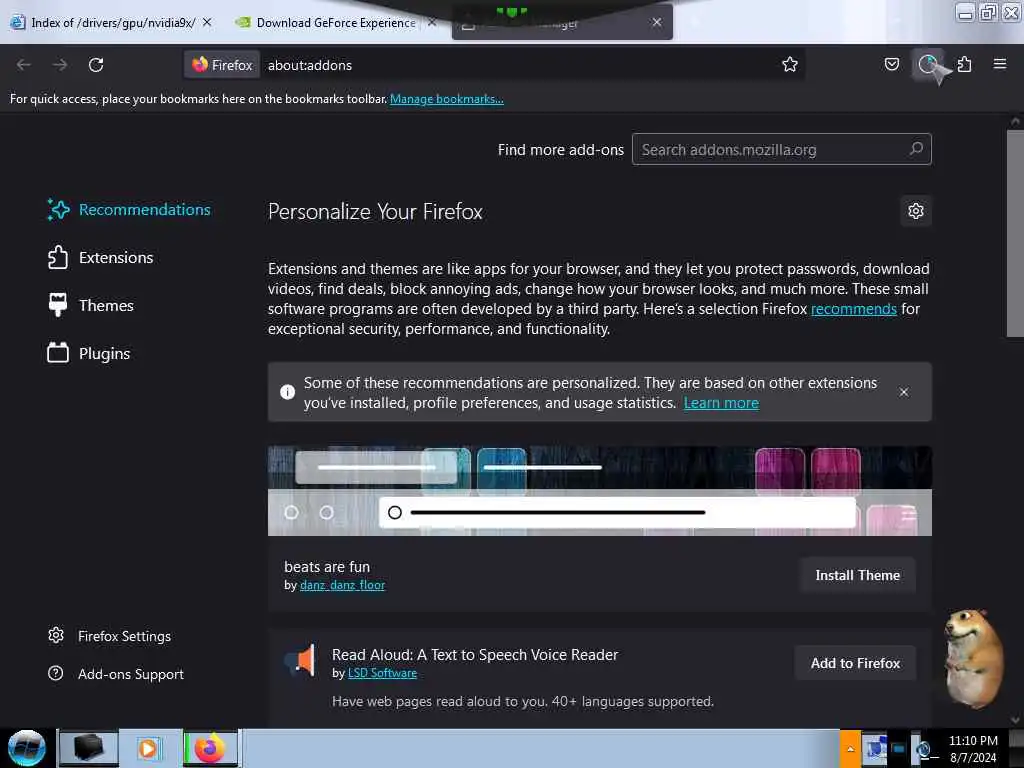Open the Extensions category in sidebar

point(101,257)
